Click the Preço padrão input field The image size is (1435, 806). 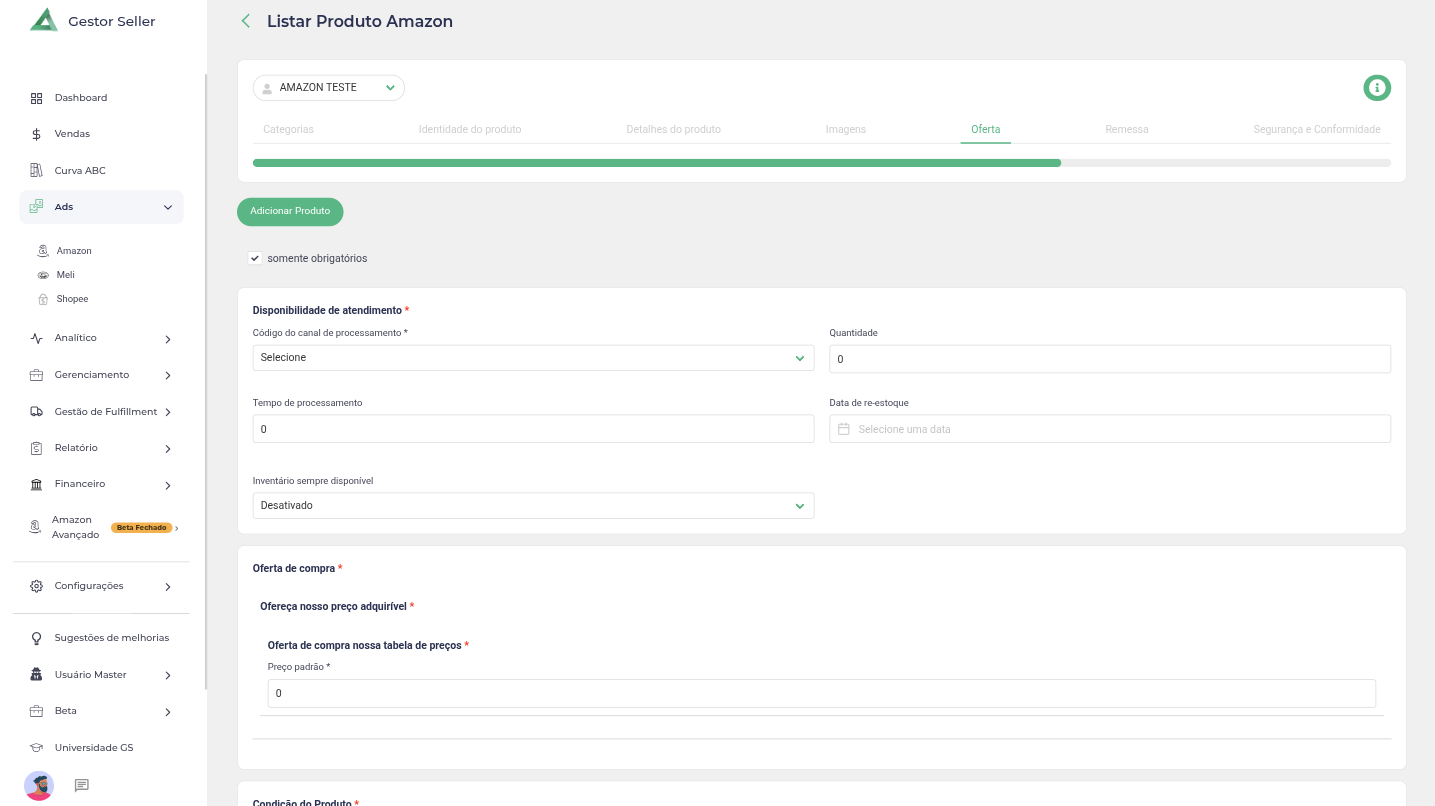point(821,693)
